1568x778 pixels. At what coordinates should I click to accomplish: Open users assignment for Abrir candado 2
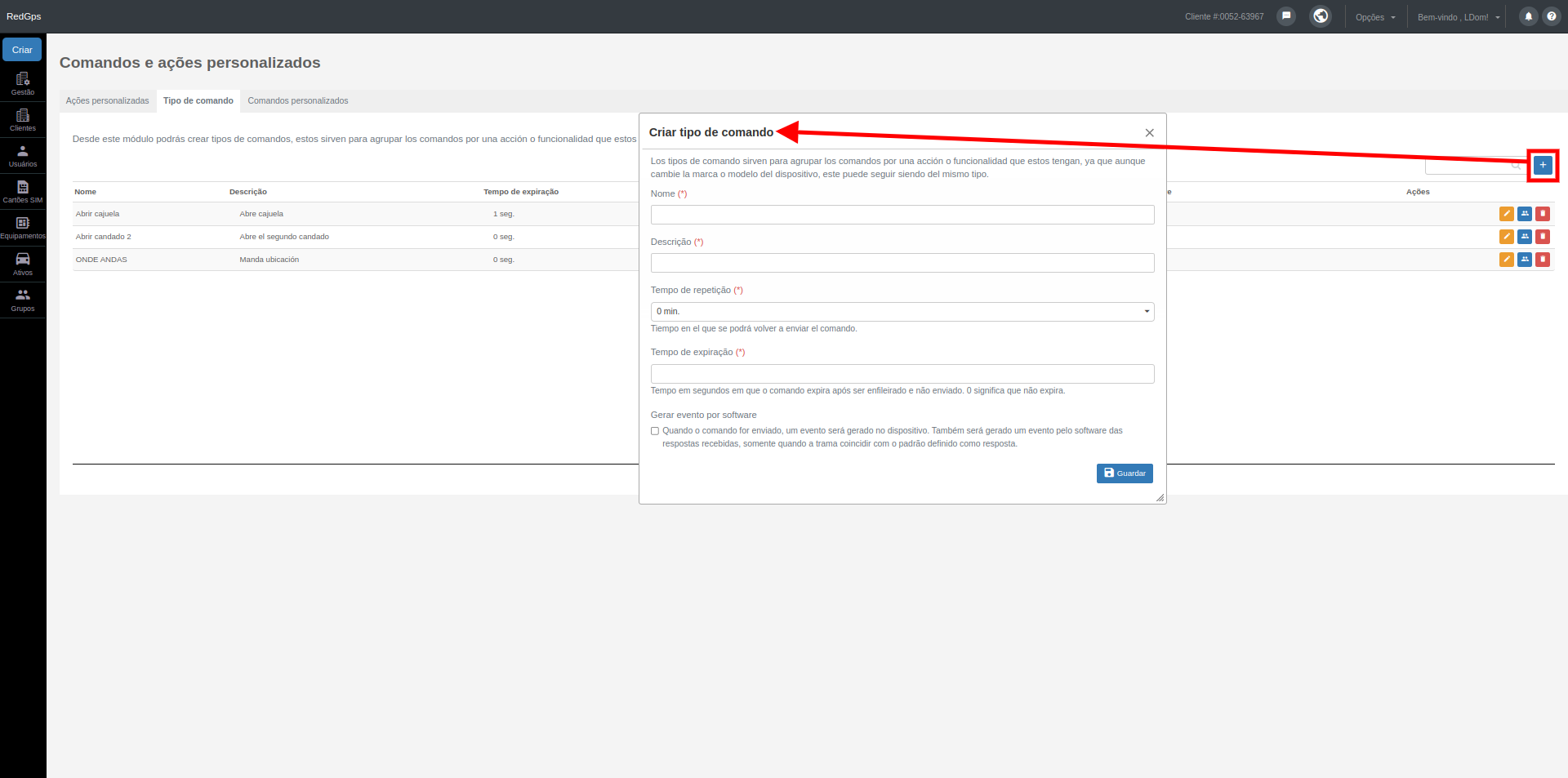(x=1525, y=237)
